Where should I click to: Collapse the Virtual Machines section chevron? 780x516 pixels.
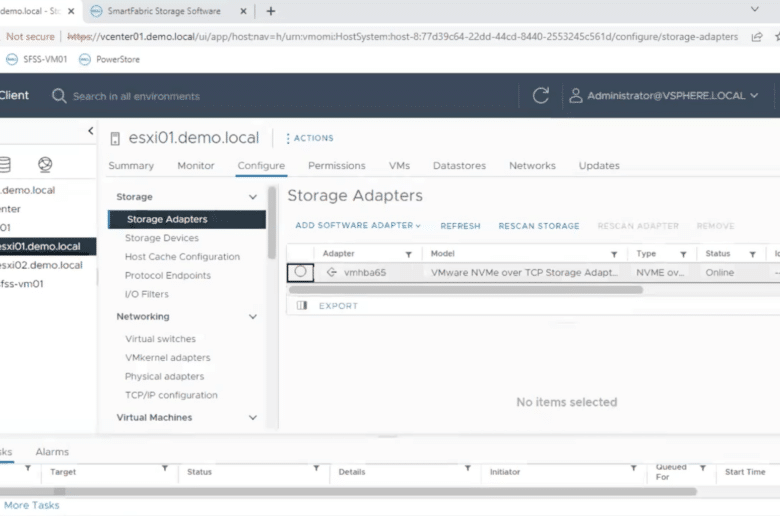pos(253,418)
